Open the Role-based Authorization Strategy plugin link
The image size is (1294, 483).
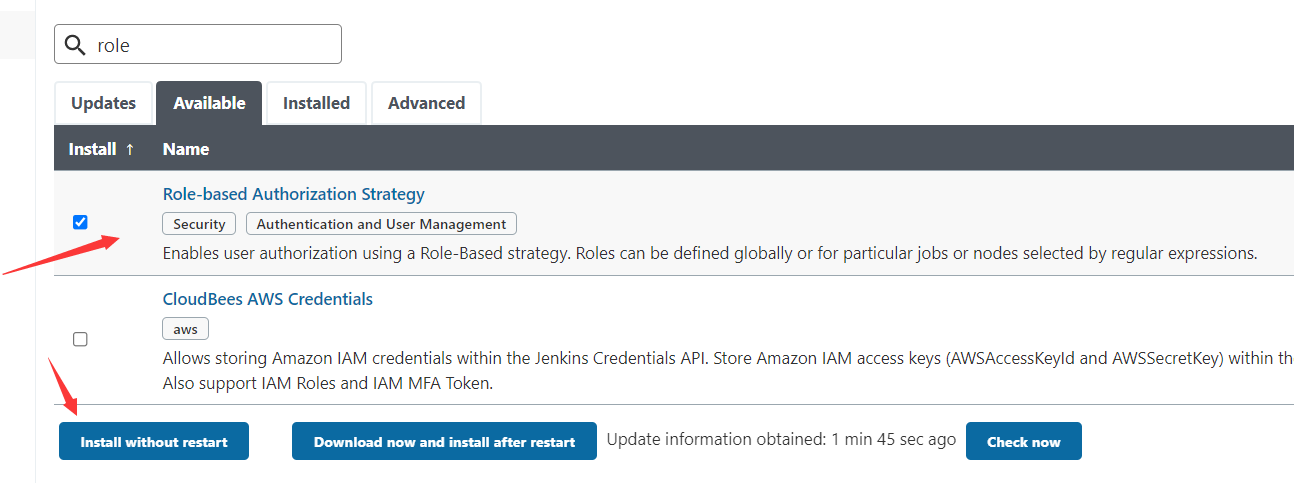click(x=294, y=194)
